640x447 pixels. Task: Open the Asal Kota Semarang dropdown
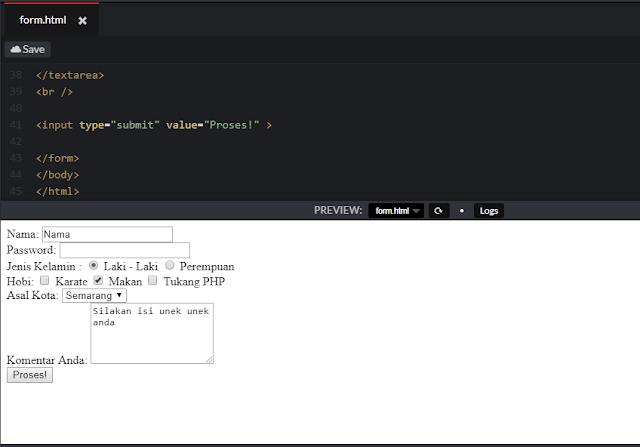[94, 296]
